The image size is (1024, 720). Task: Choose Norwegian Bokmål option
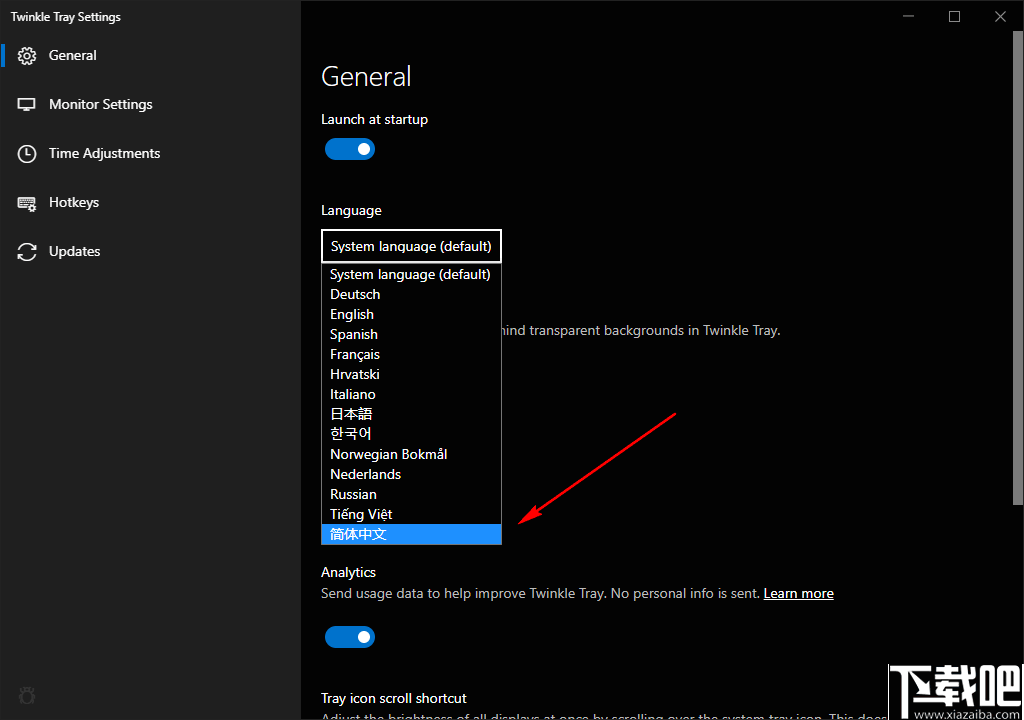pyautogui.click(x=411, y=454)
